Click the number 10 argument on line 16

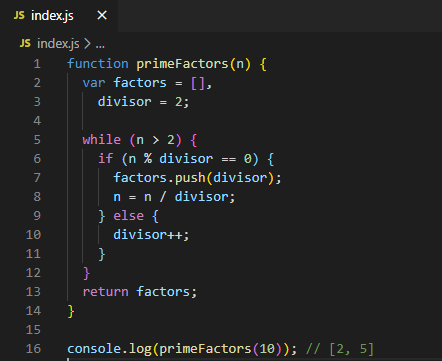(267, 349)
